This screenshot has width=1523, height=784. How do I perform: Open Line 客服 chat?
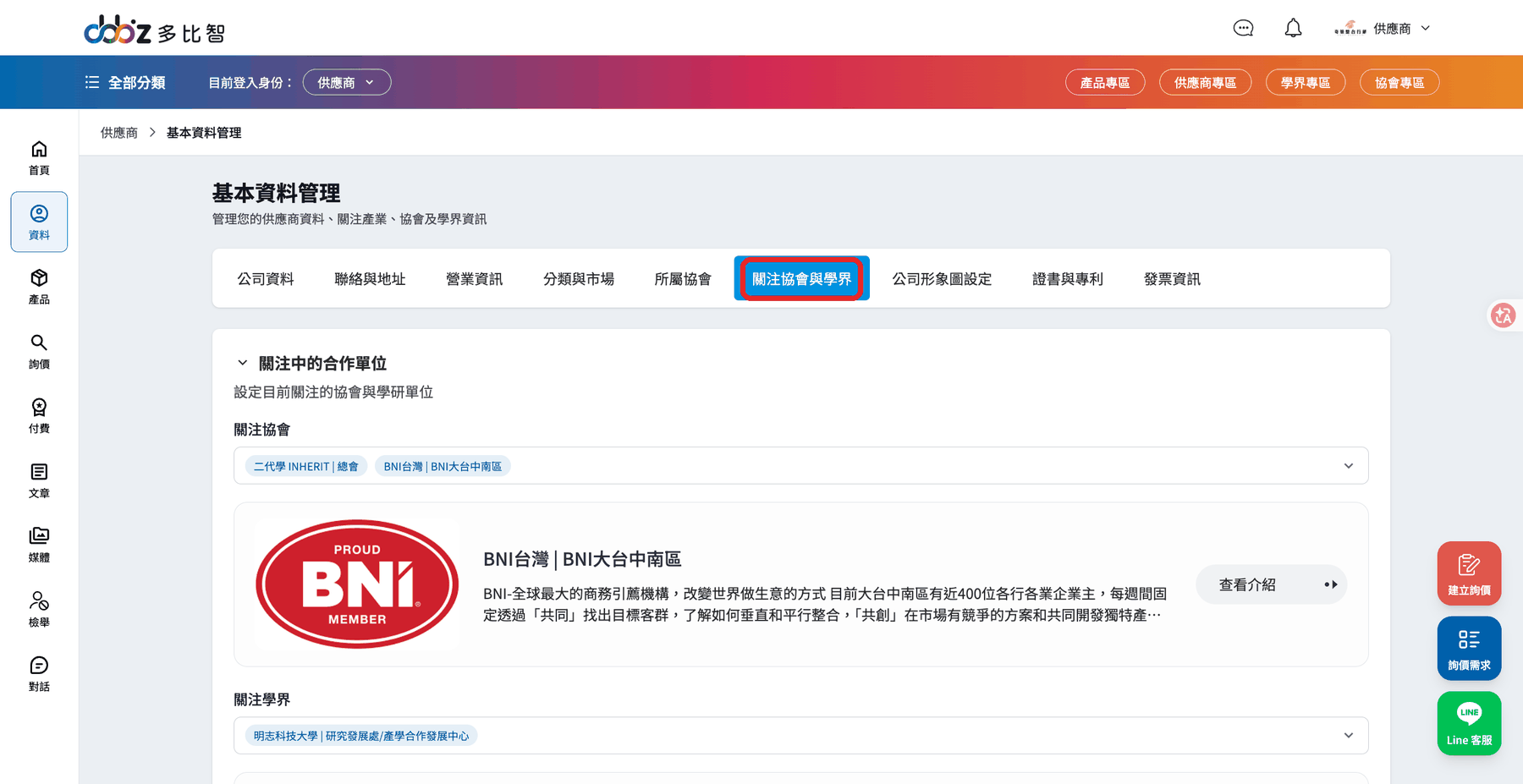click(1469, 723)
